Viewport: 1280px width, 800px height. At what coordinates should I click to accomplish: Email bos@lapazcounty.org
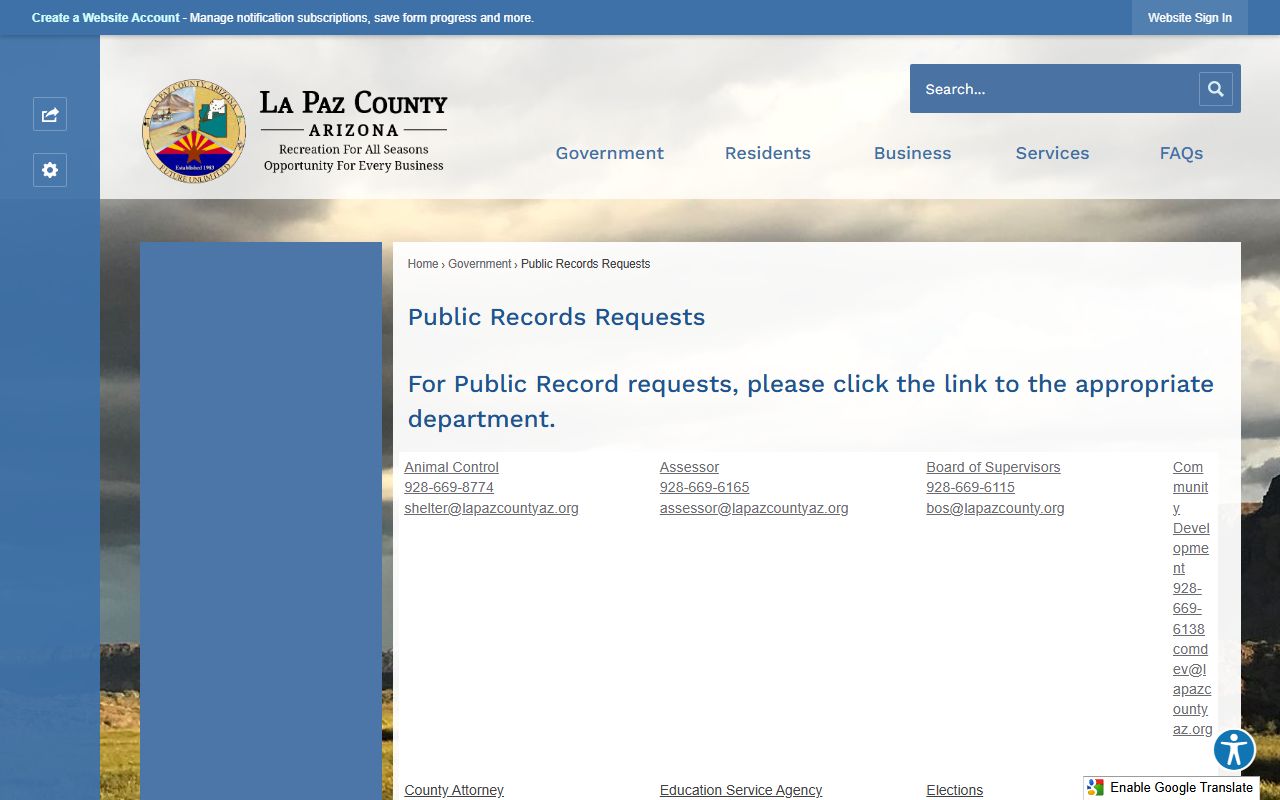[x=995, y=508]
